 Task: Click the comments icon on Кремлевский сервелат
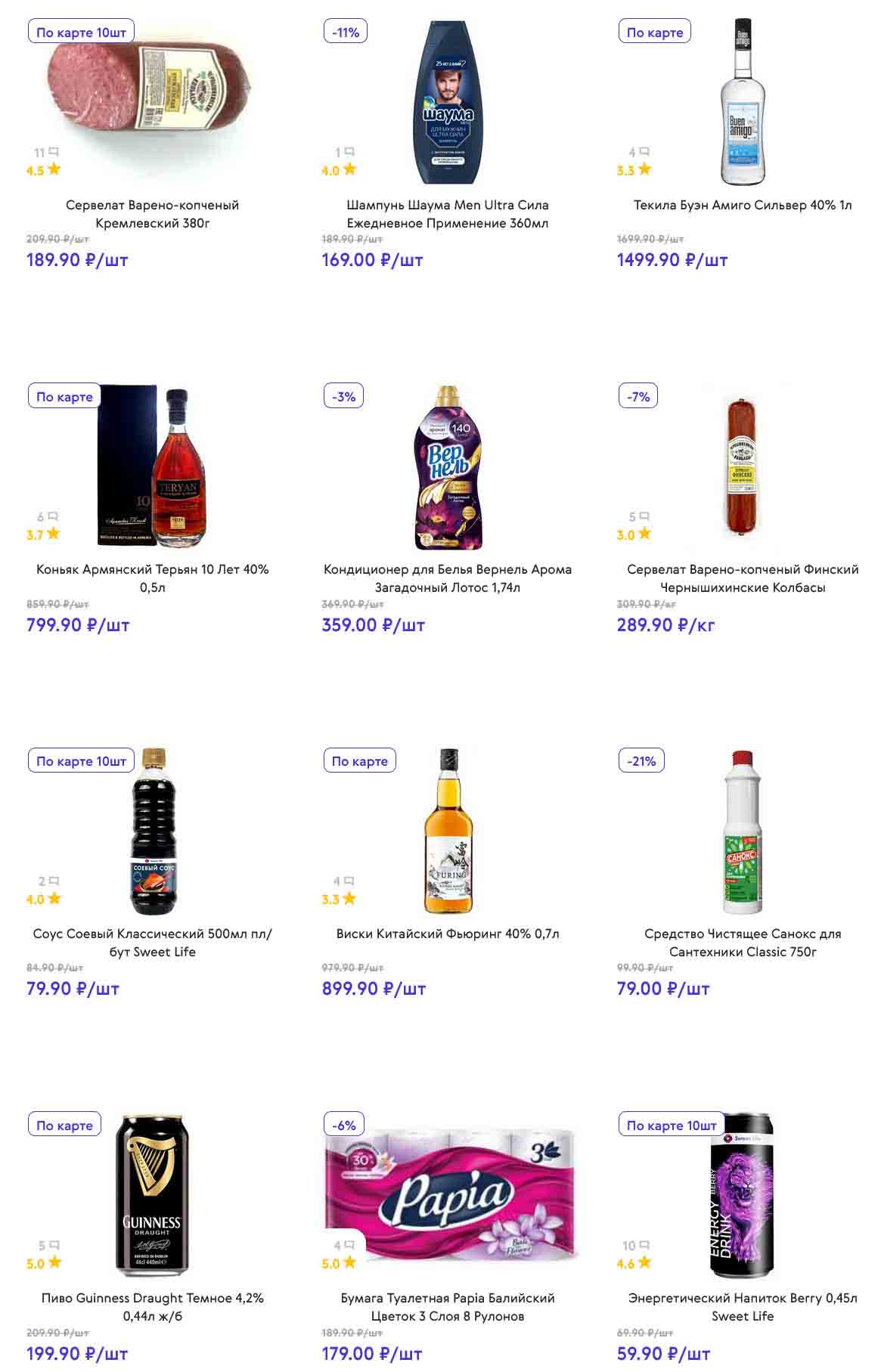53,153
